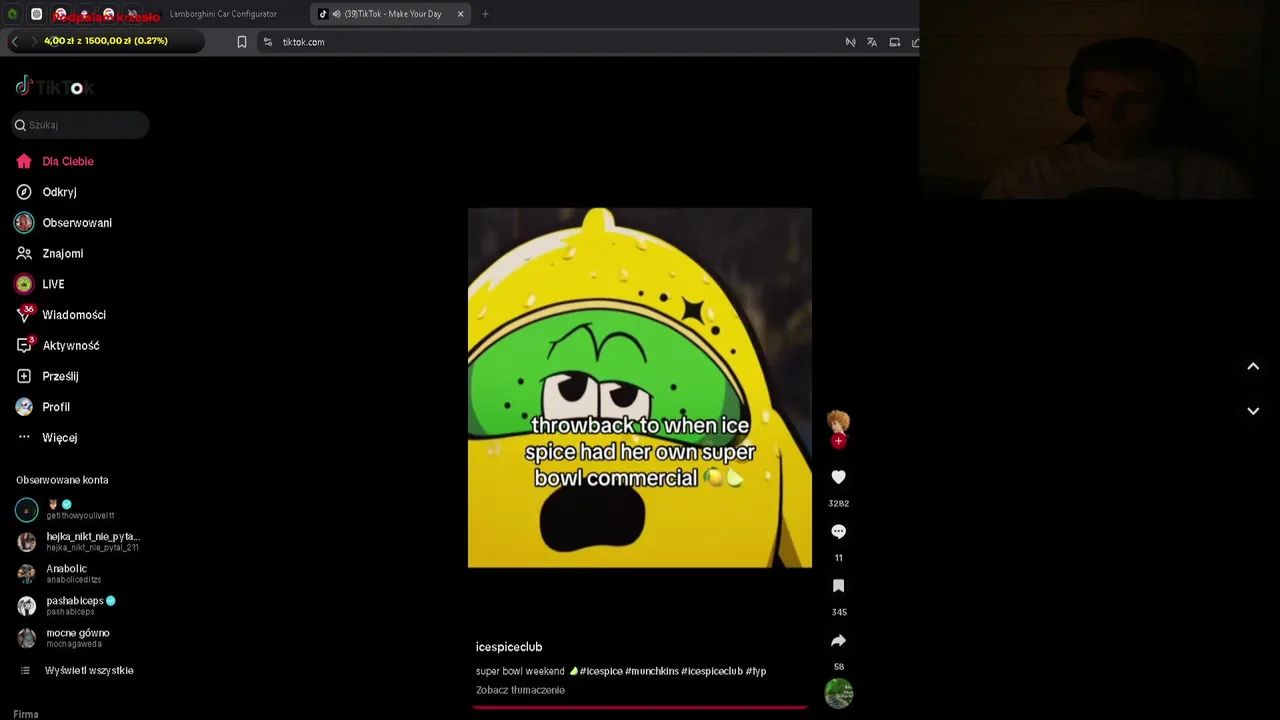Open hejka_nikt_nie_pyta followed account
The image size is (1280, 720).
pos(78,542)
